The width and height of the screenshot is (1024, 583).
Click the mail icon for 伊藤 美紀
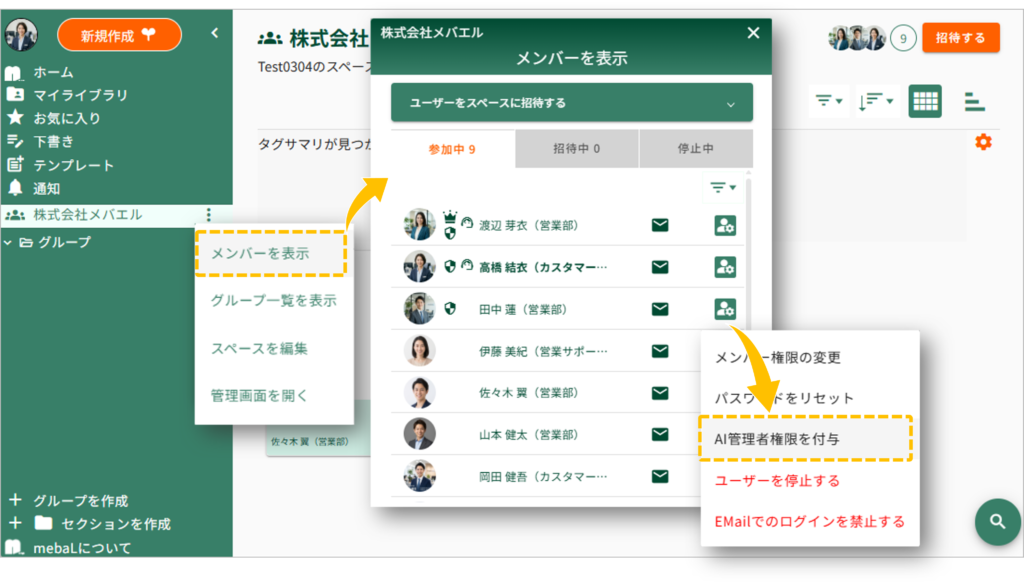tap(660, 351)
